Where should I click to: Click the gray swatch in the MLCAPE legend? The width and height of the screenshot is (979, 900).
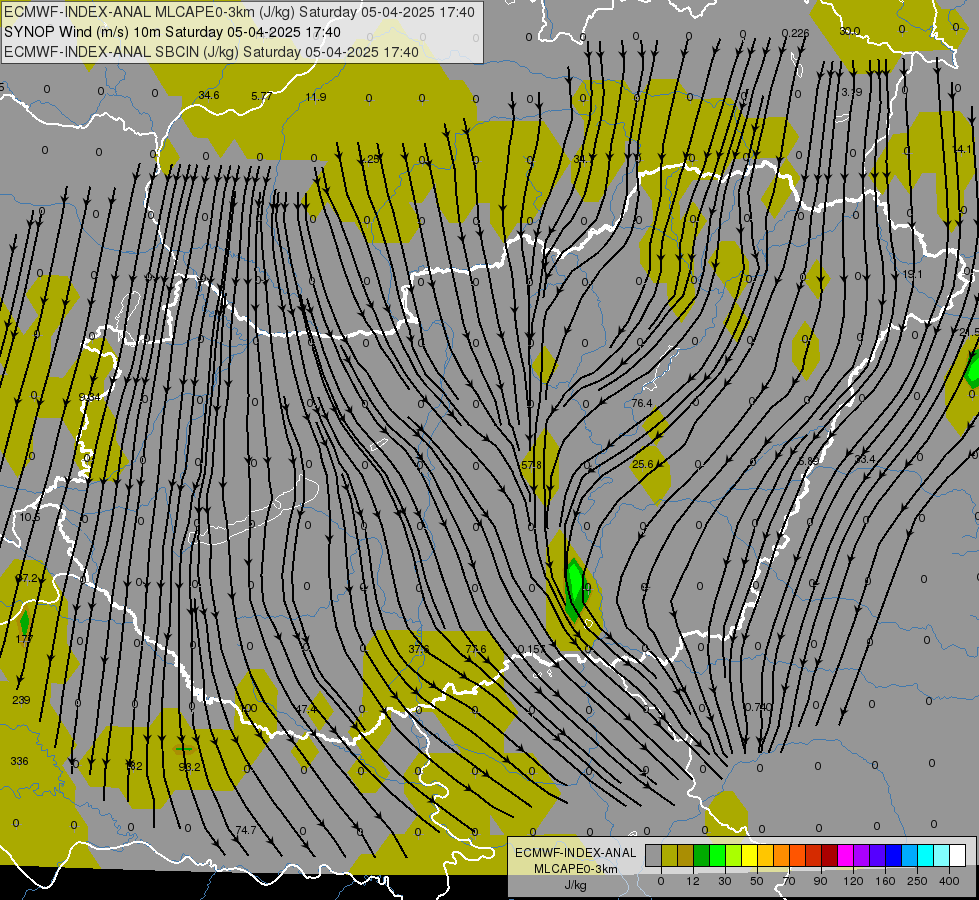click(653, 856)
